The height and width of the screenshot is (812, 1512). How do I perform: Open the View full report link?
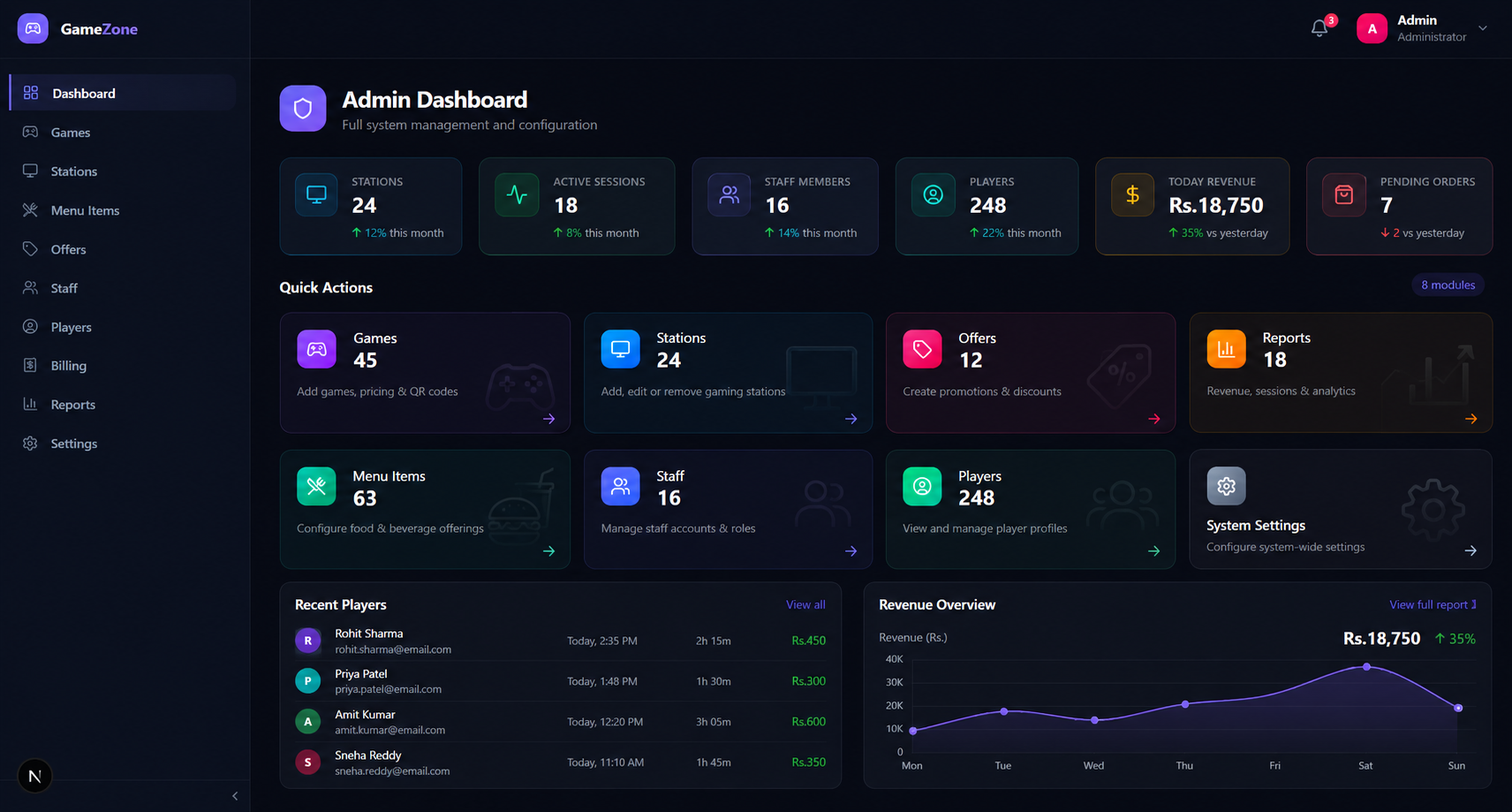(1433, 604)
